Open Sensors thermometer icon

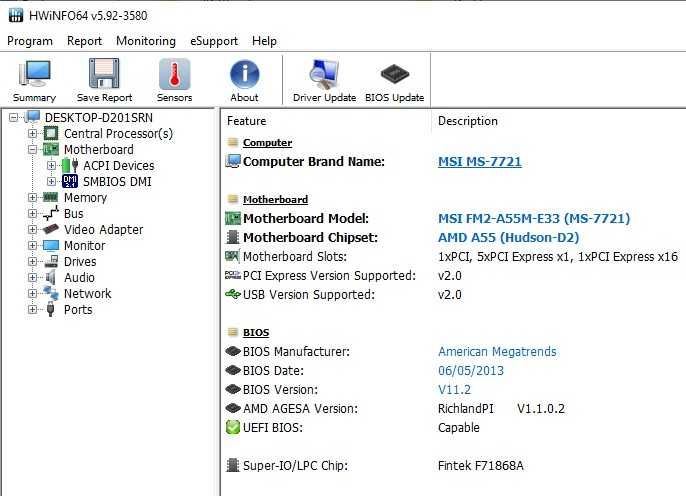coord(174,74)
